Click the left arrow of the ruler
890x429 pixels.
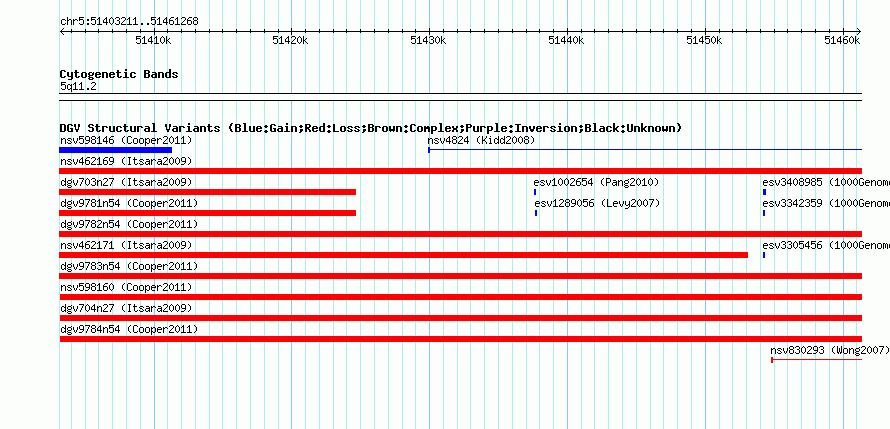pyautogui.click(x=62, y=31)
